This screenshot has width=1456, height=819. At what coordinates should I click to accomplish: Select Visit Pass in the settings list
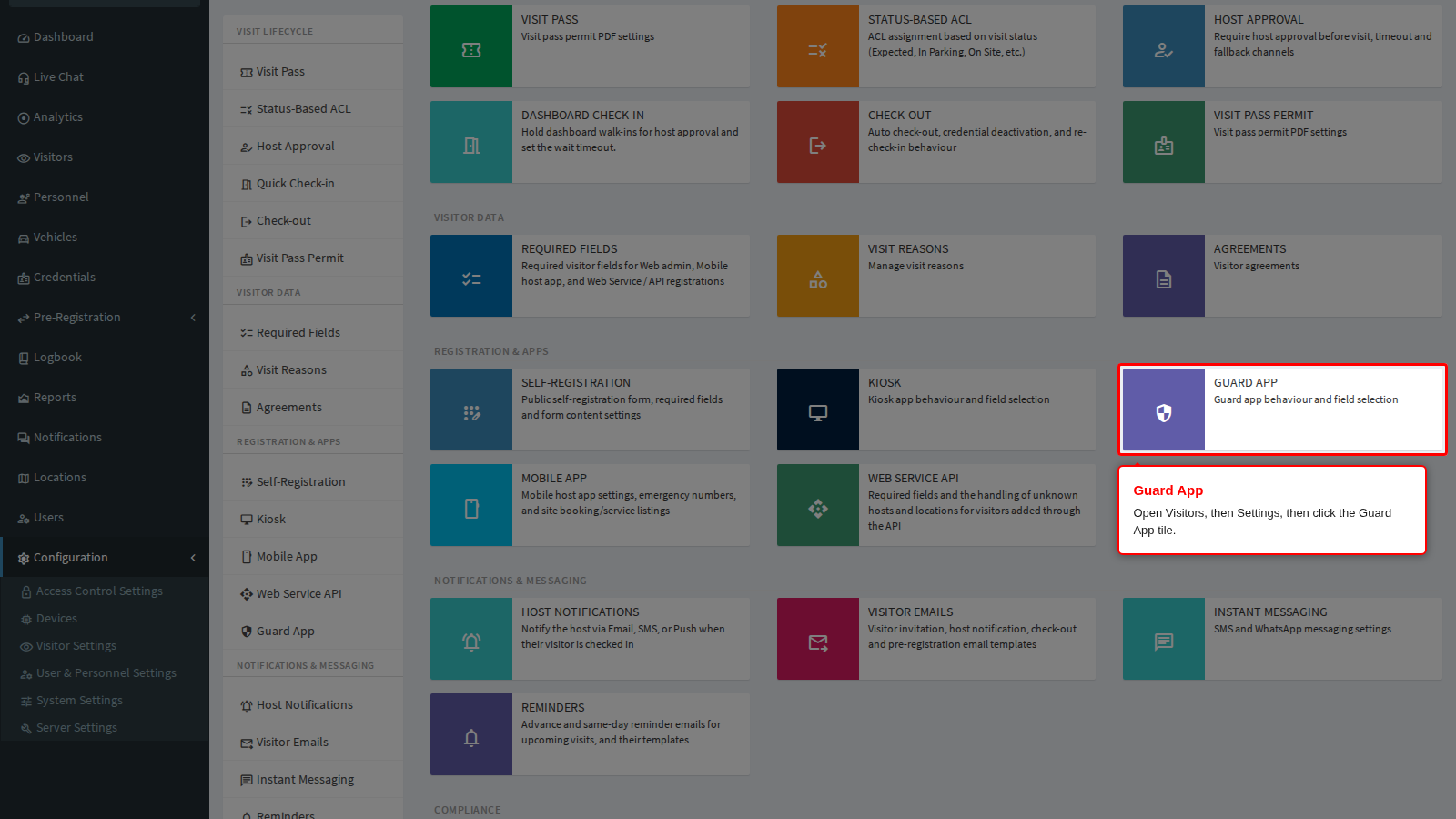[313, 72]
